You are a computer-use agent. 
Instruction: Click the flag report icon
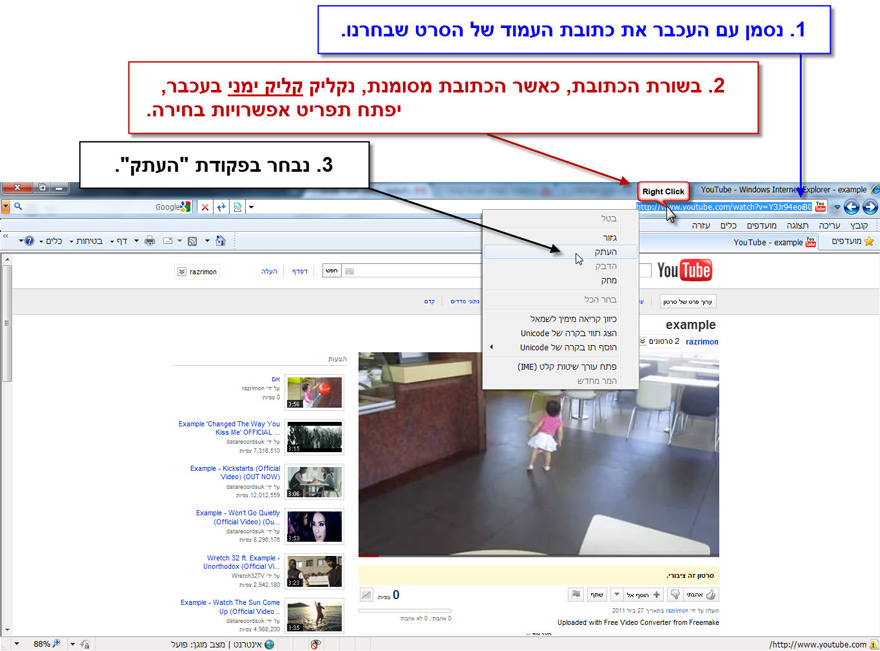[x=576, y=594]
